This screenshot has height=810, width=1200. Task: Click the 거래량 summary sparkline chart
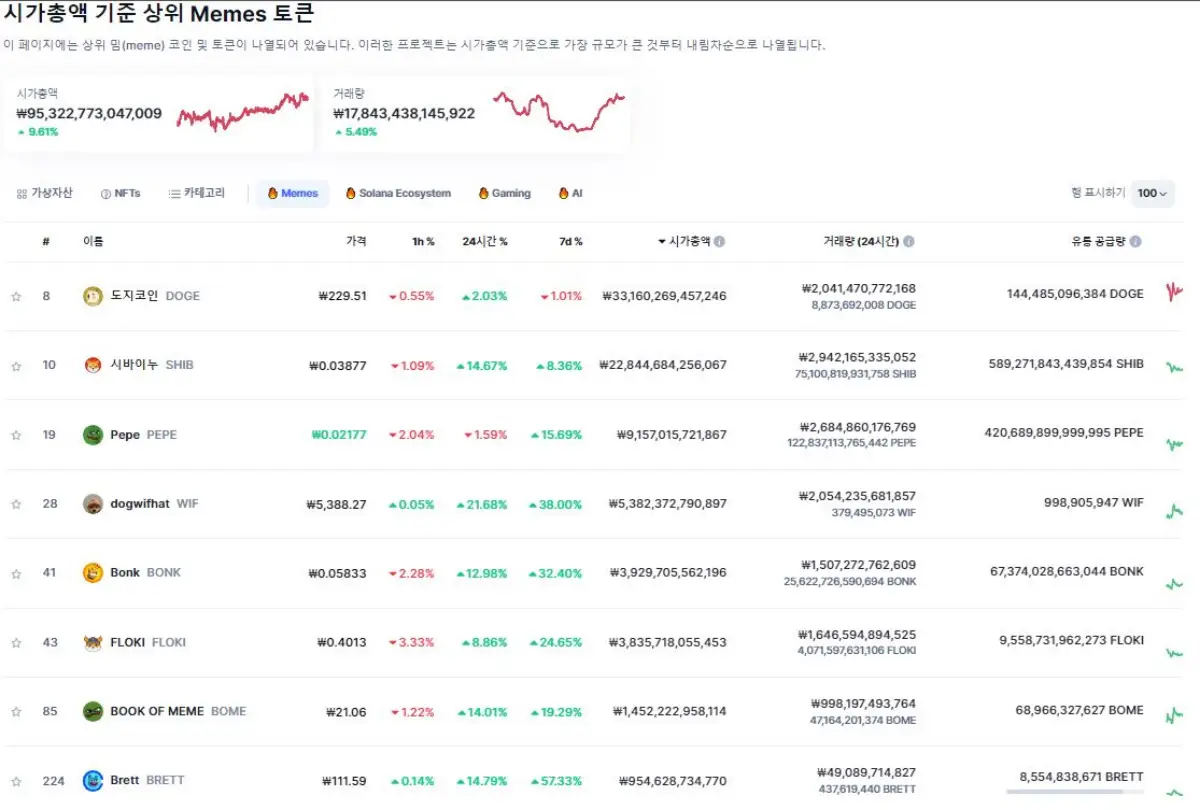click(x=559, y=112)
